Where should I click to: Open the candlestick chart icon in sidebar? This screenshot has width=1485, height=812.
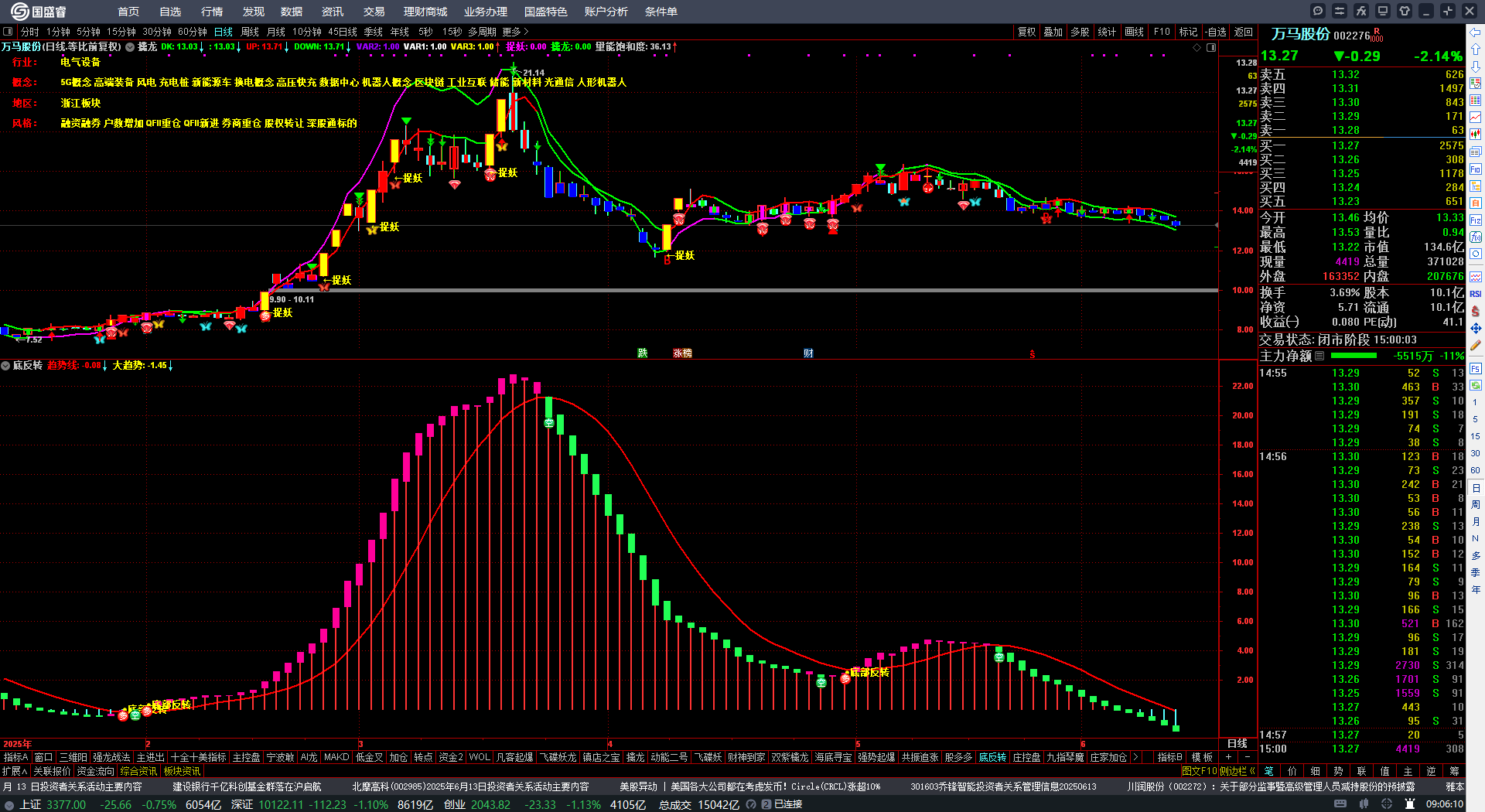1476,135
